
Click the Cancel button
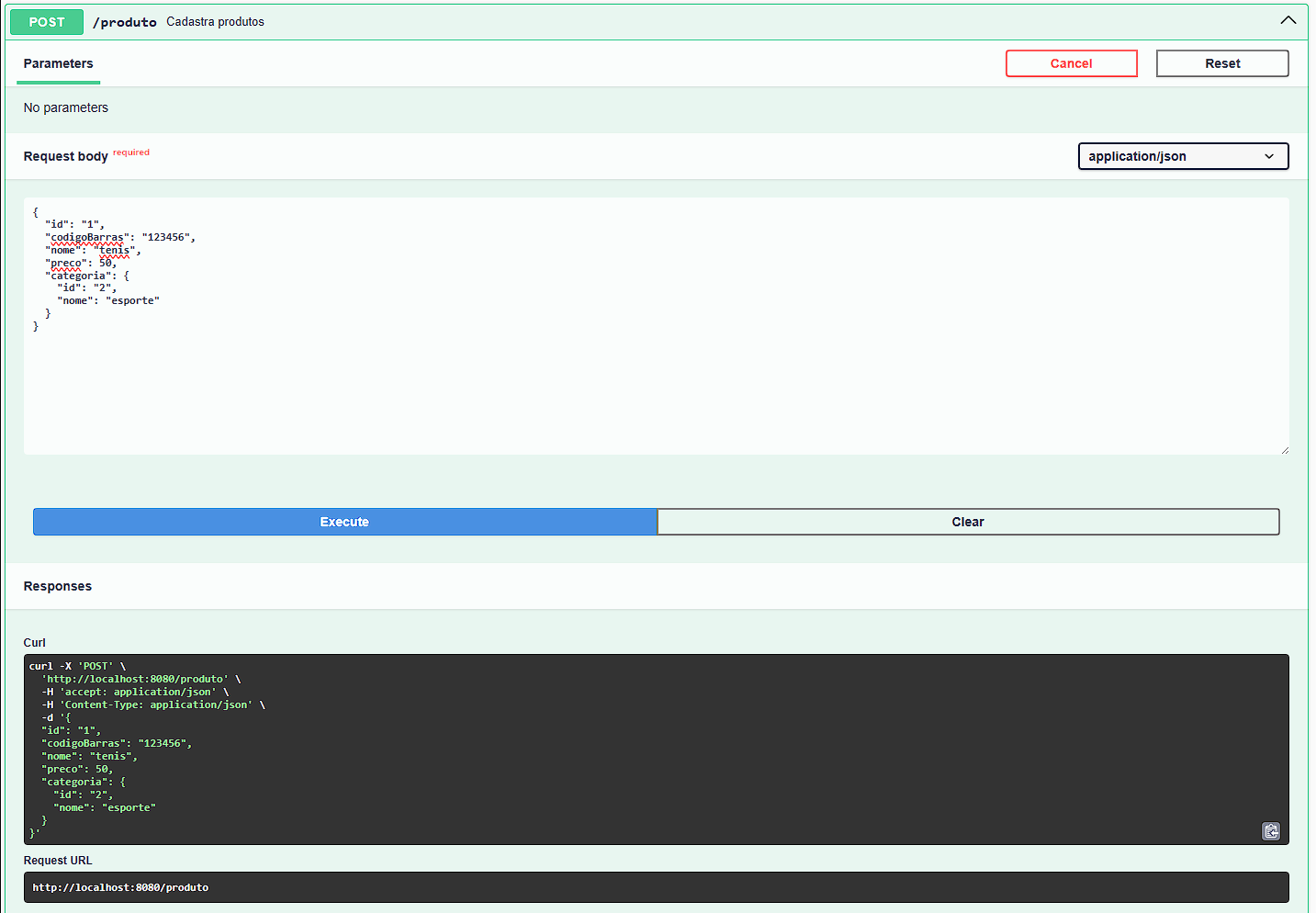click(1071, 63)
